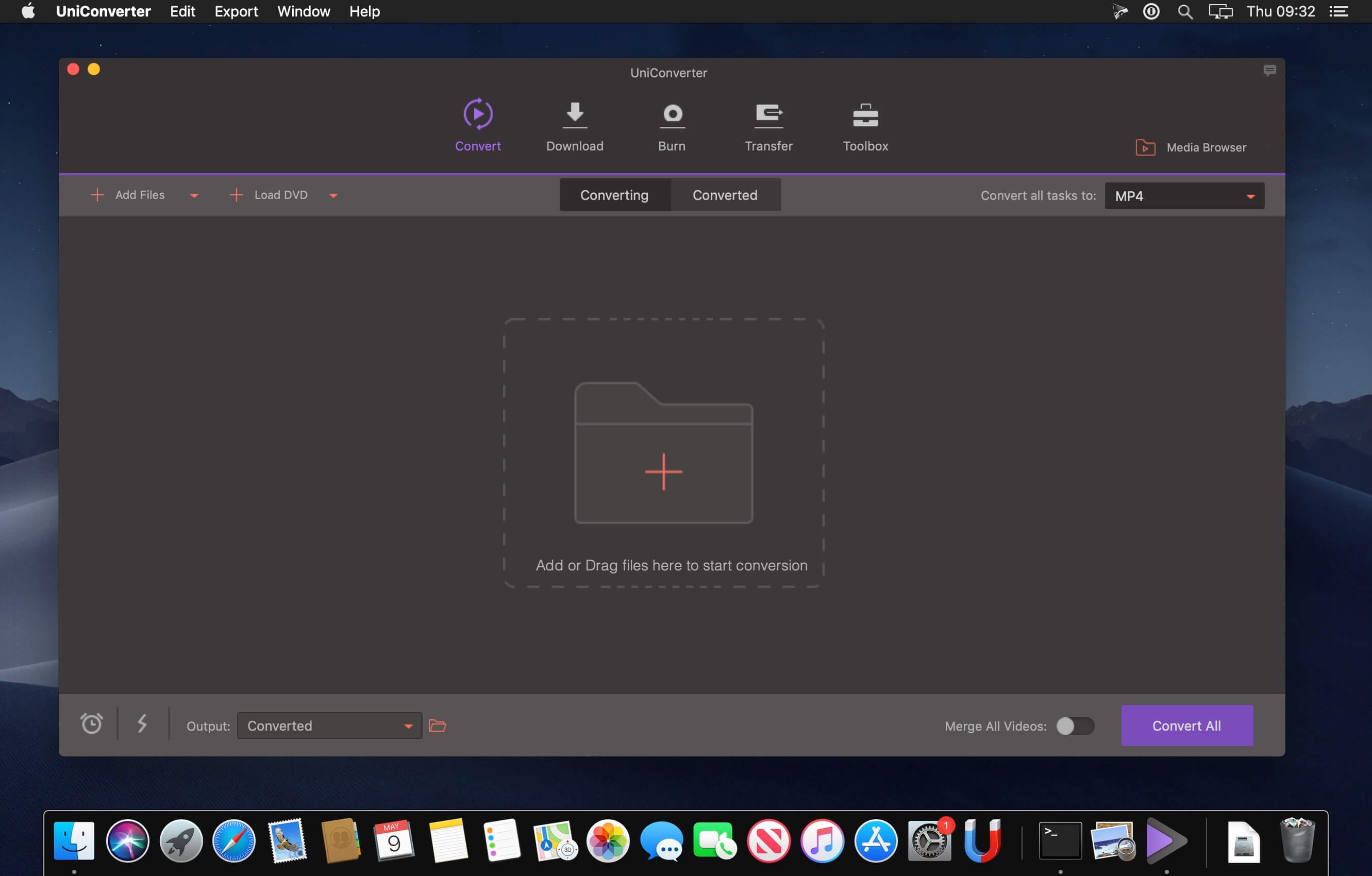
Task: Switch to the Converted tab
Action: (725, 195)
